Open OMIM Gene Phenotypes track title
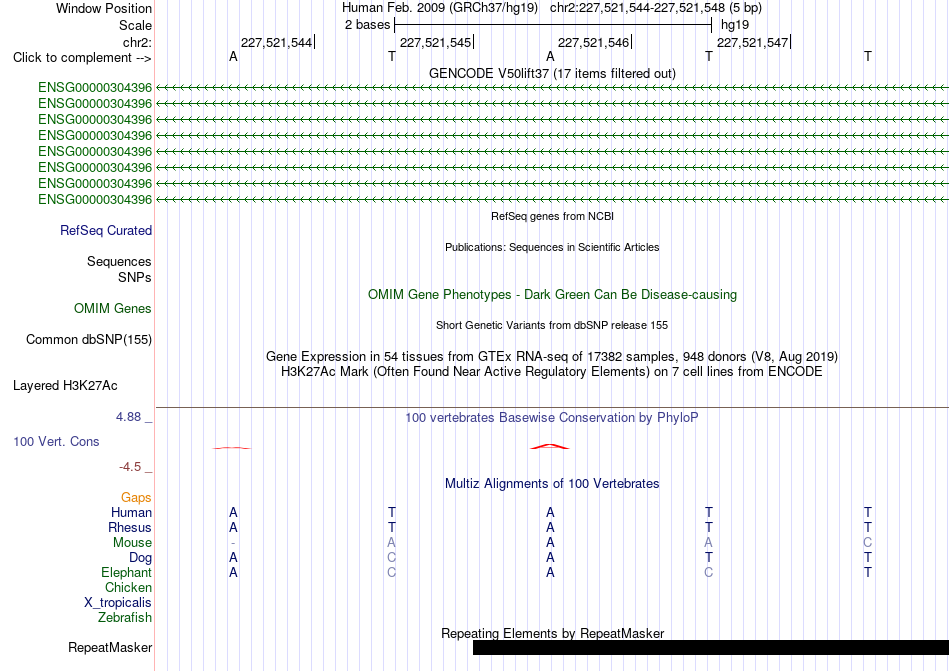 [553, 294]
